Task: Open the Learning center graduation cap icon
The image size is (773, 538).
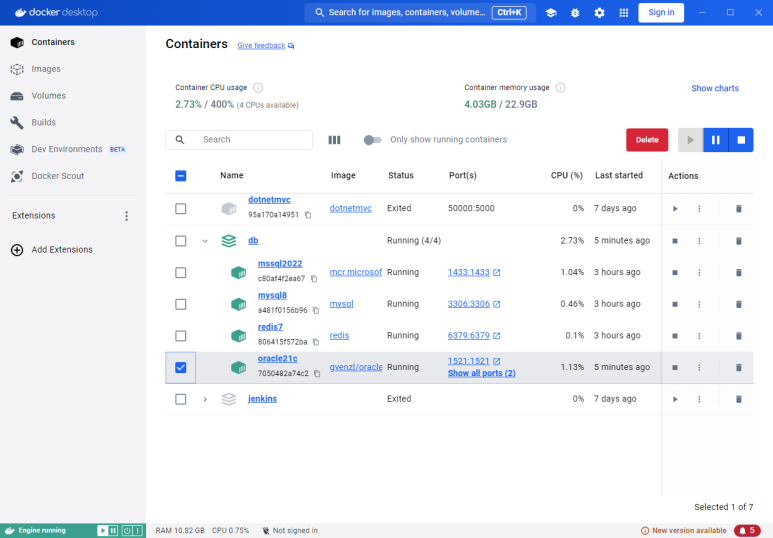Action: (x=551, y=13)
